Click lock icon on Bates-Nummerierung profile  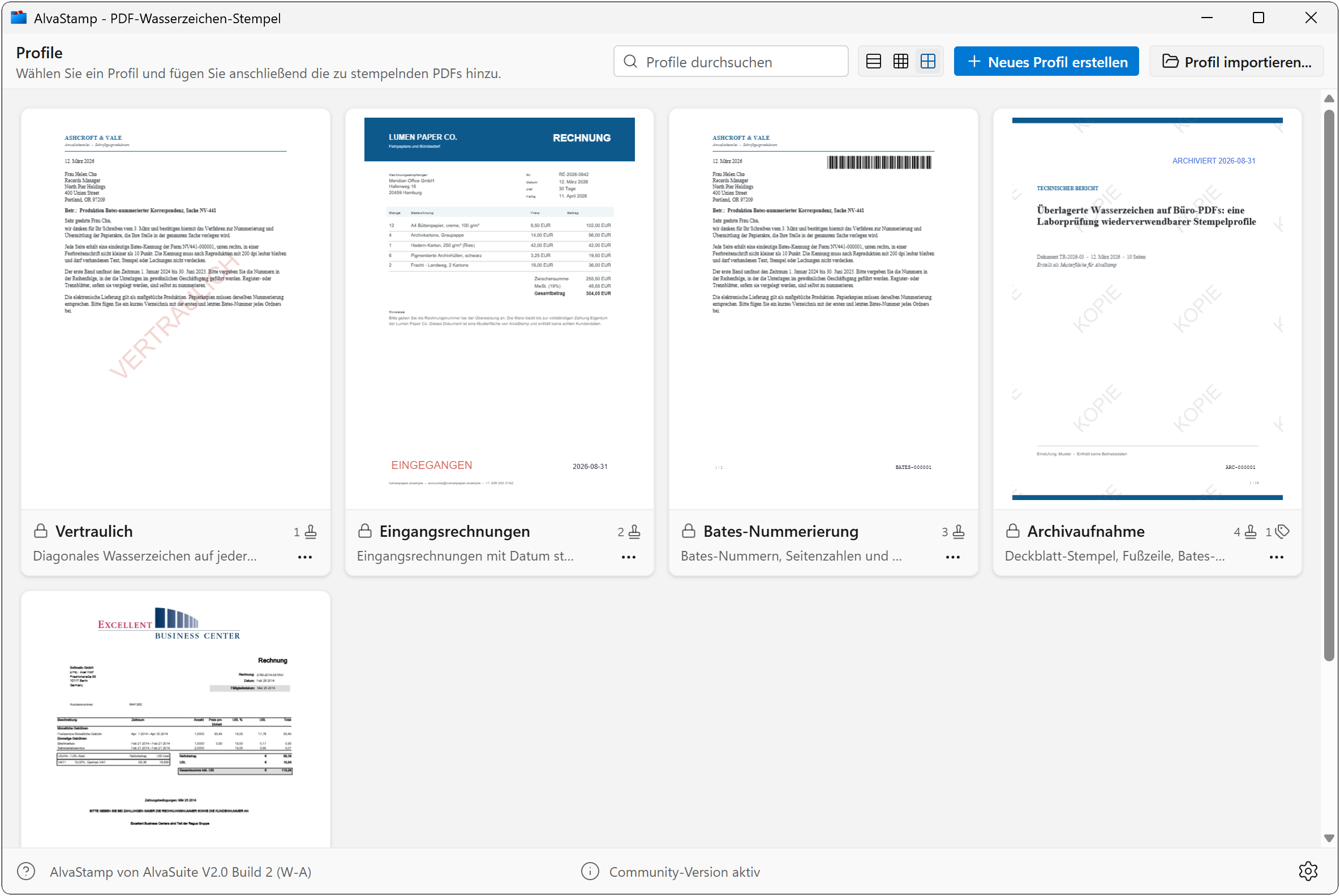point(688,531)
